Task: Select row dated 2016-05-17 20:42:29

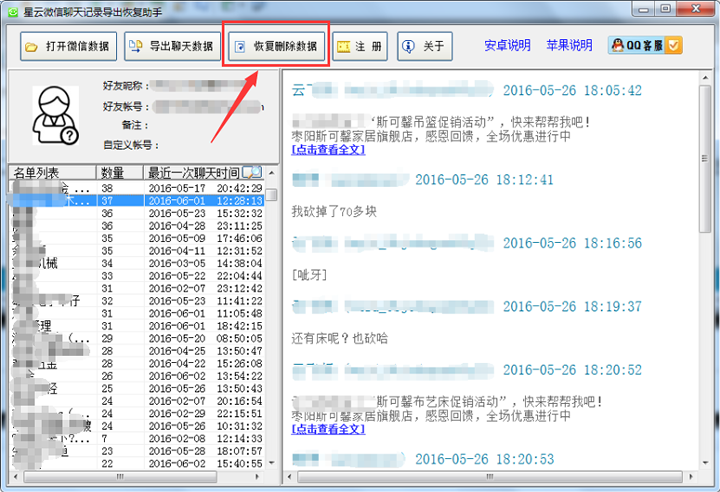Action: (137, 188)
